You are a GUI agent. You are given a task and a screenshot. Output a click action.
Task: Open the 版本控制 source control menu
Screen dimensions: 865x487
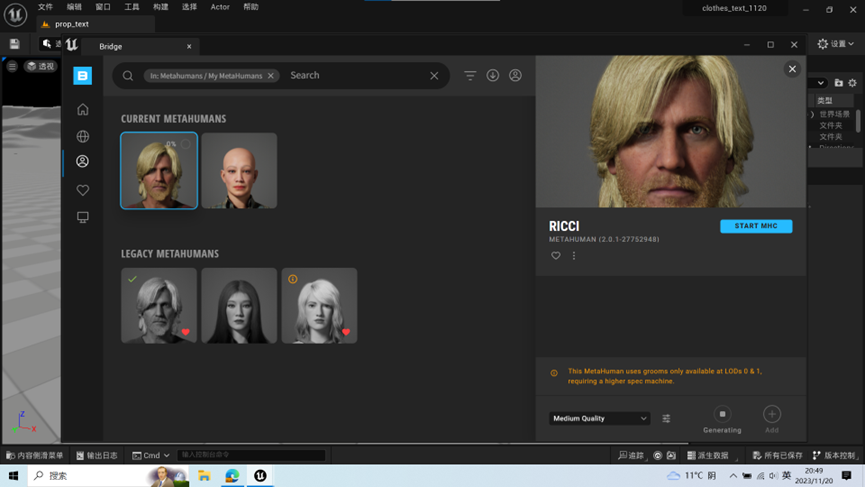[834, 456]
